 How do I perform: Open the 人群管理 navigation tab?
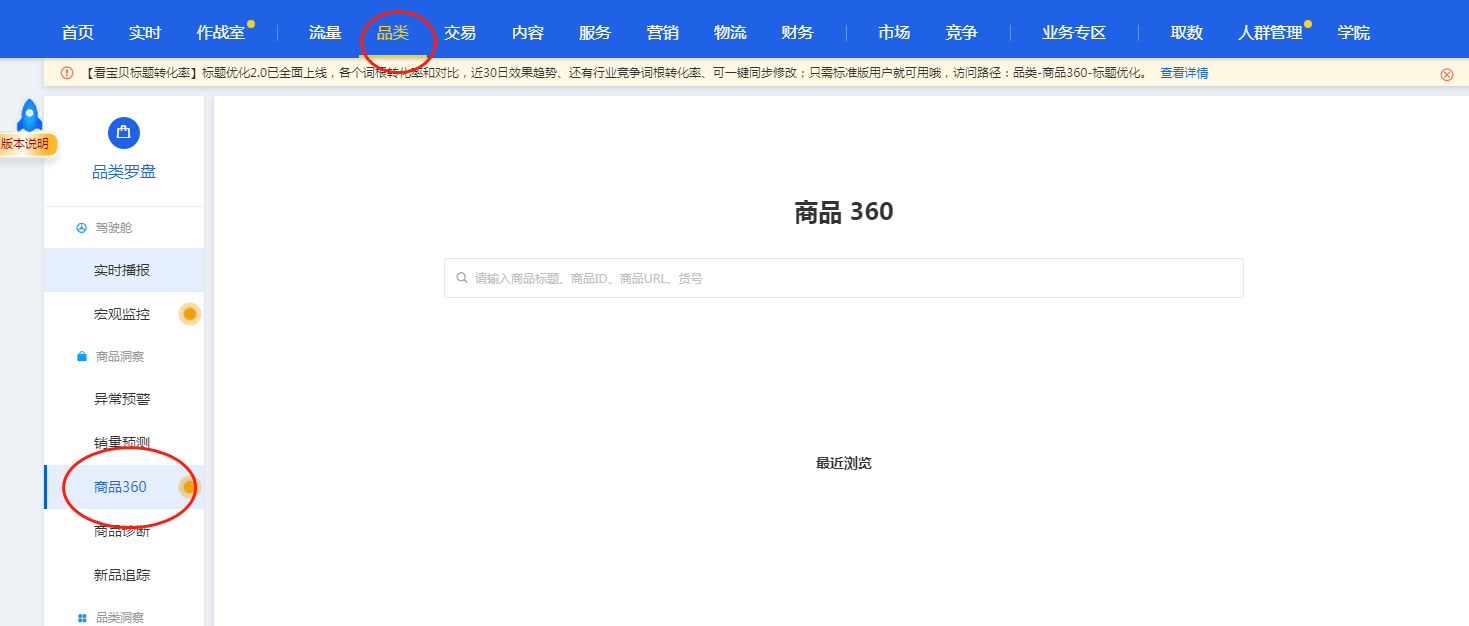(1270, 32)
